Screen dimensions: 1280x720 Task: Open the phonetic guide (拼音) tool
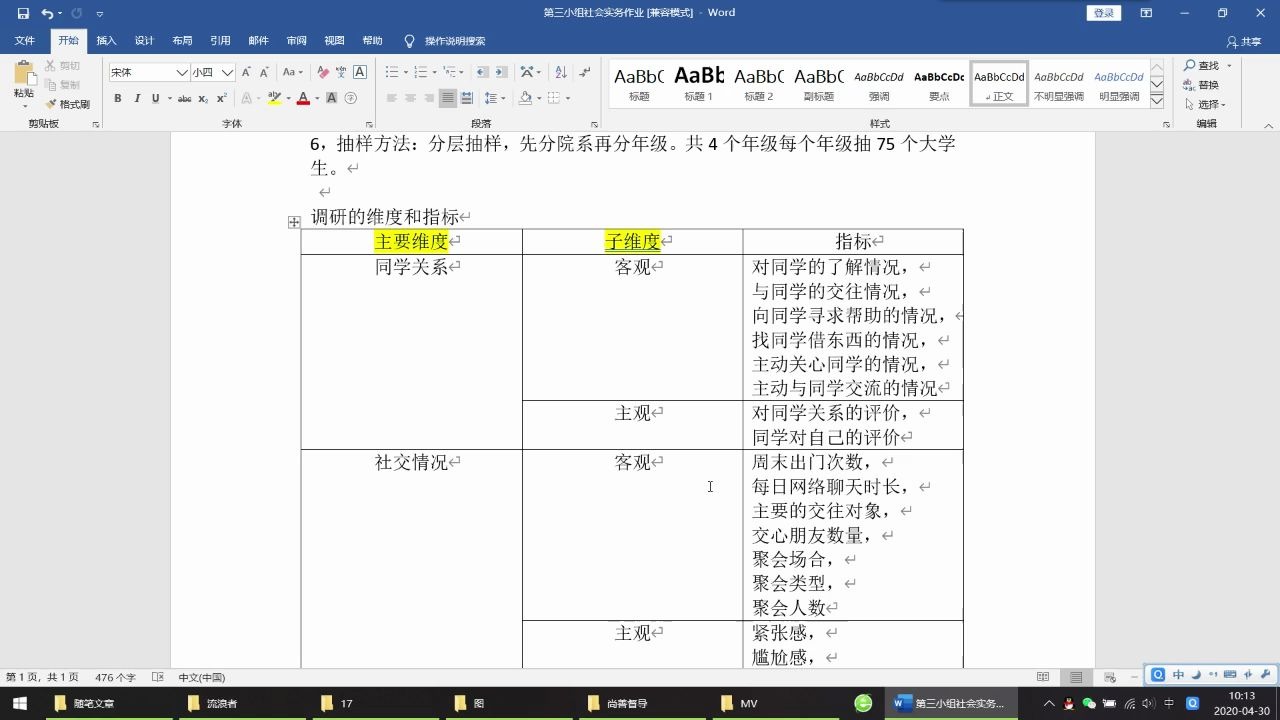pyautogui.click(x=341, y=72)
